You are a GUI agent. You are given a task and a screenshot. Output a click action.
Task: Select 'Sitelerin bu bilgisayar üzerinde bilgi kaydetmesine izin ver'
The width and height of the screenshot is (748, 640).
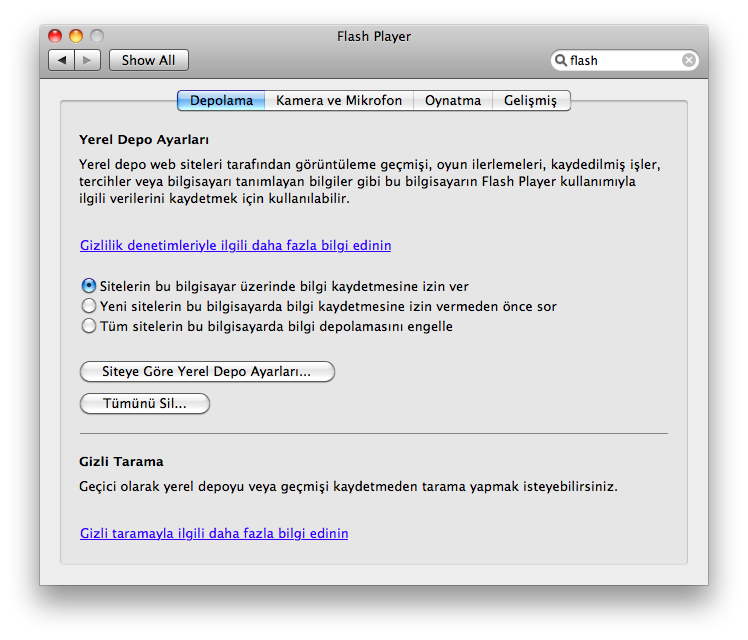(89, 286)
